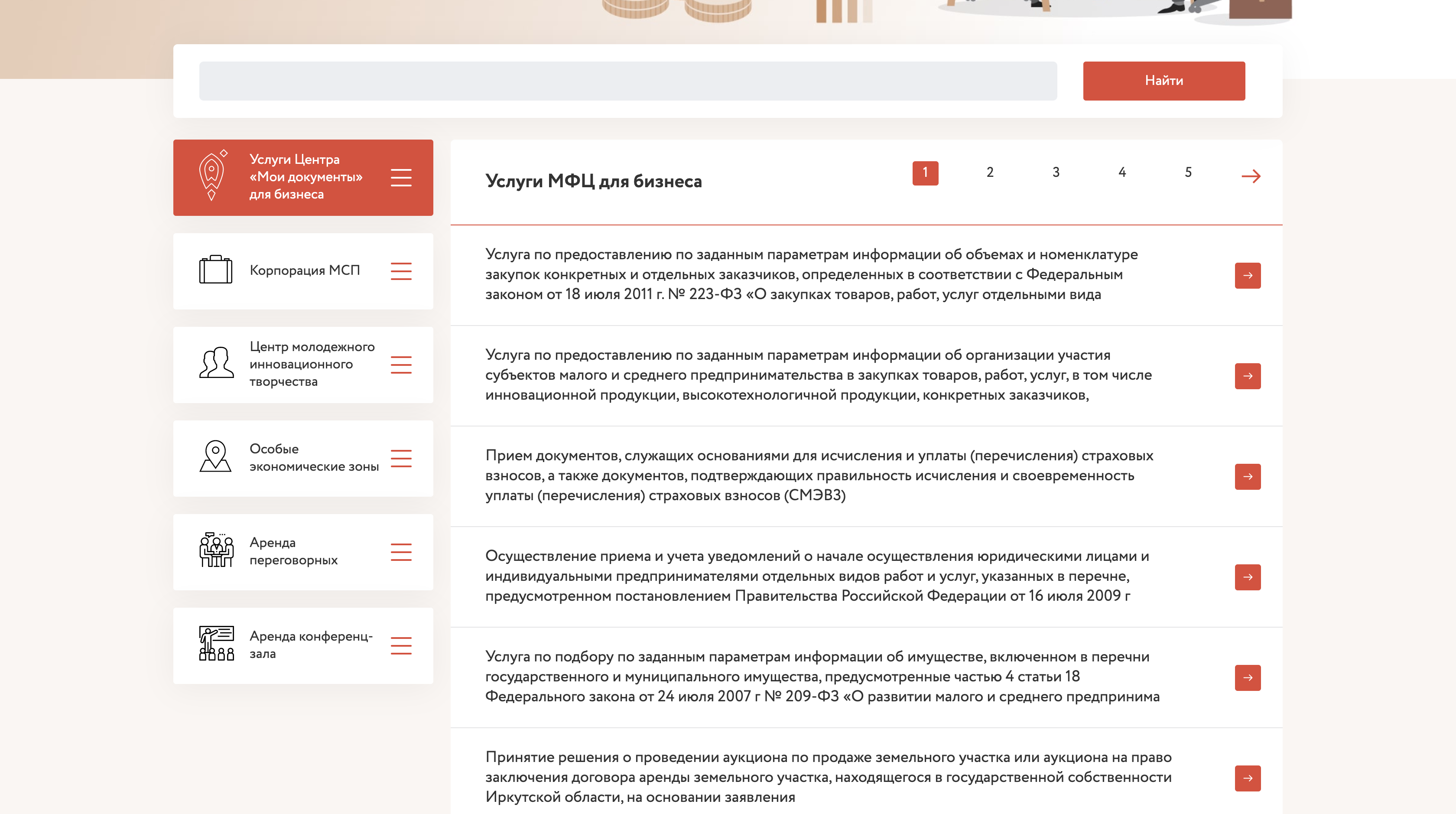Click the heading Услуги МФЦ для бизнеса
This screenshot has width=1456, height=814.
click(x=594, y=182)
